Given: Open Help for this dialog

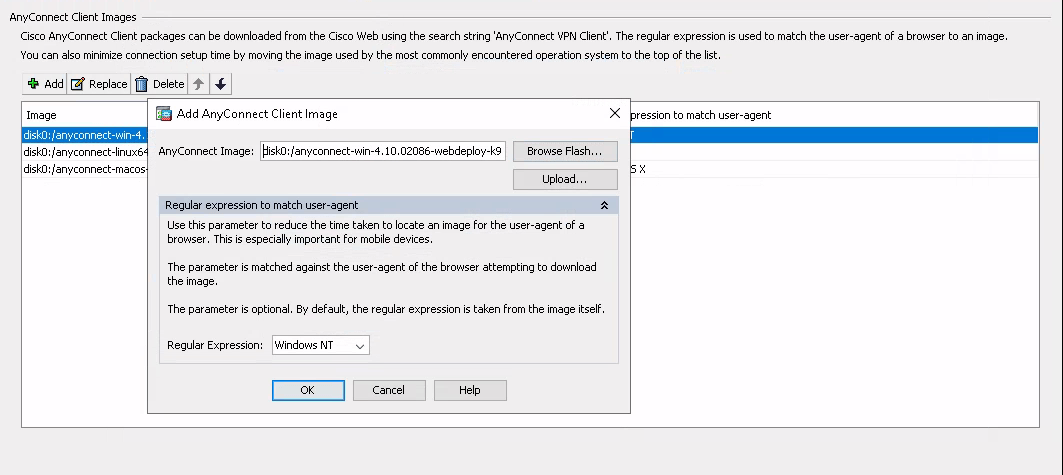Looking at the screenshot, I should pos(470,390).
